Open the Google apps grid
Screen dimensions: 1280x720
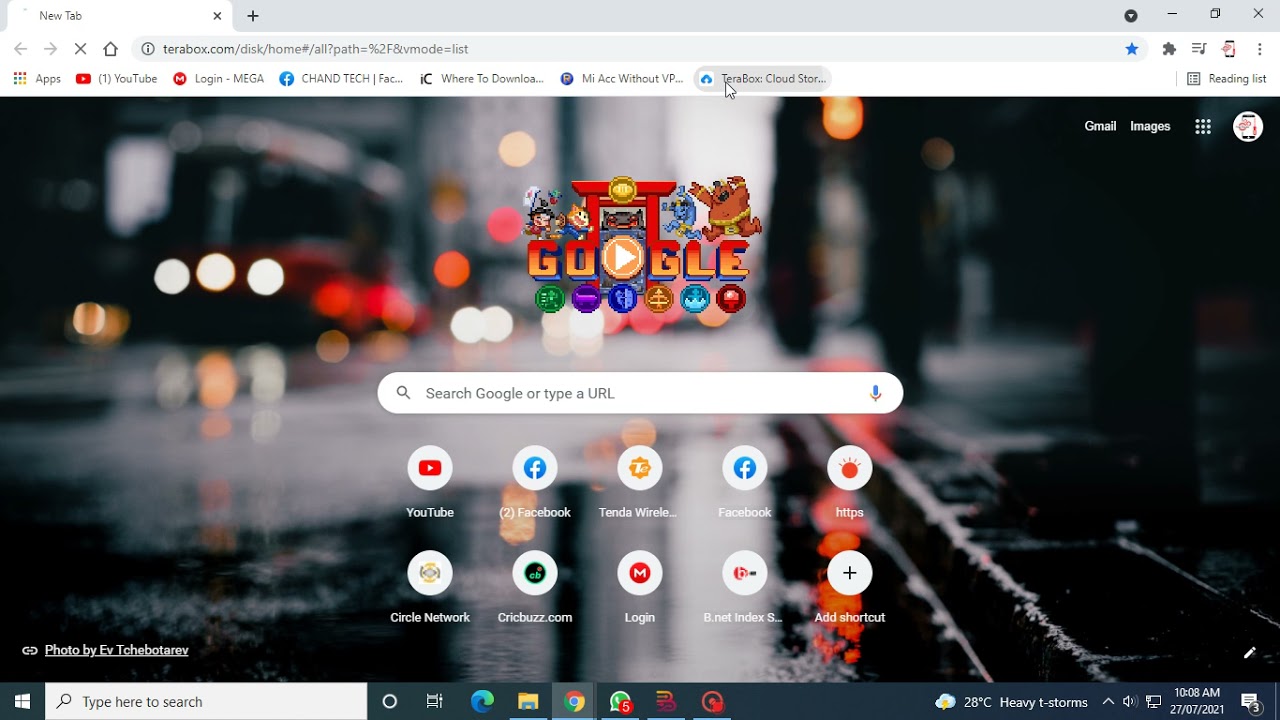[x=1203, y=126]
